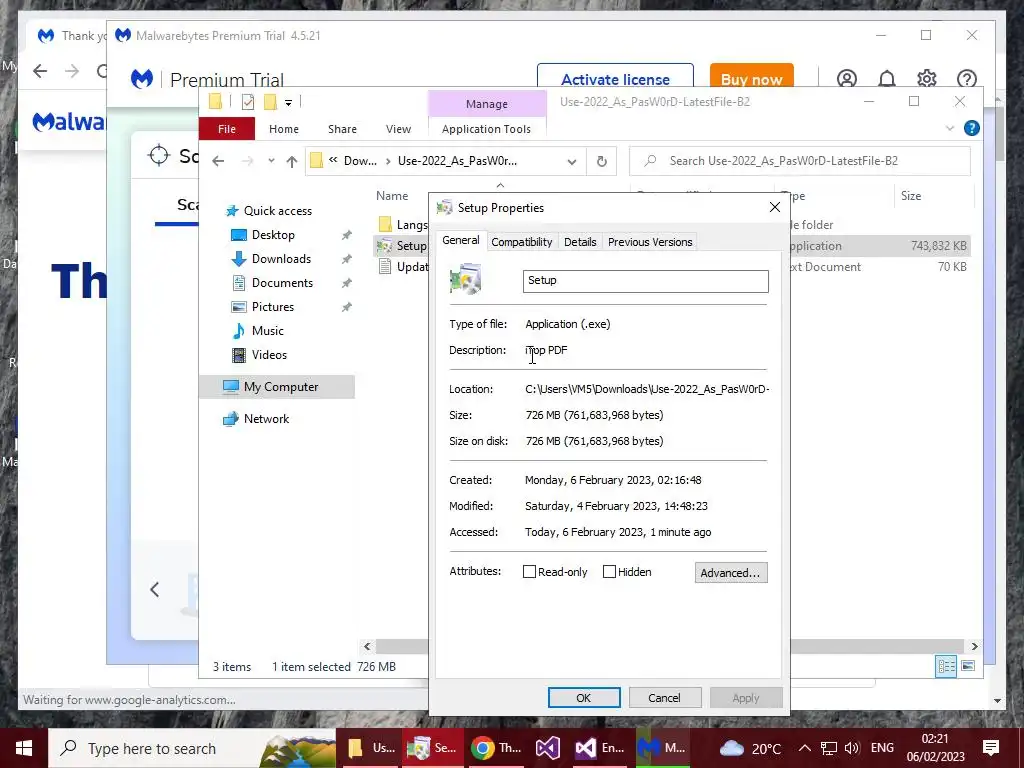The width and height of the screenshot is (1024, 768).
Task: Open the Previous Versions tab
Action: (x=650, y=242)
